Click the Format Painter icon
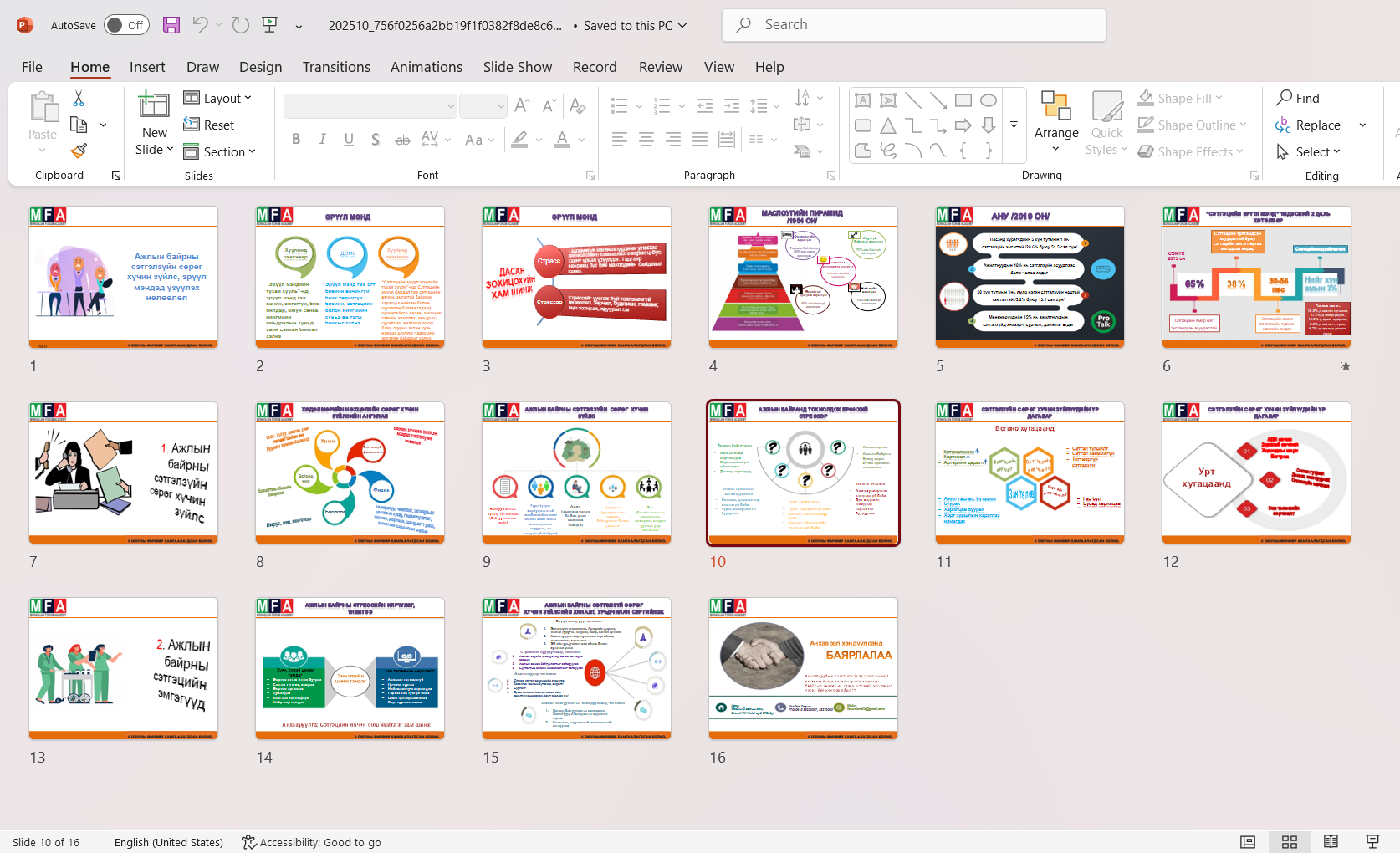Viewport: 1400px width, 853px height. point(79,151)
